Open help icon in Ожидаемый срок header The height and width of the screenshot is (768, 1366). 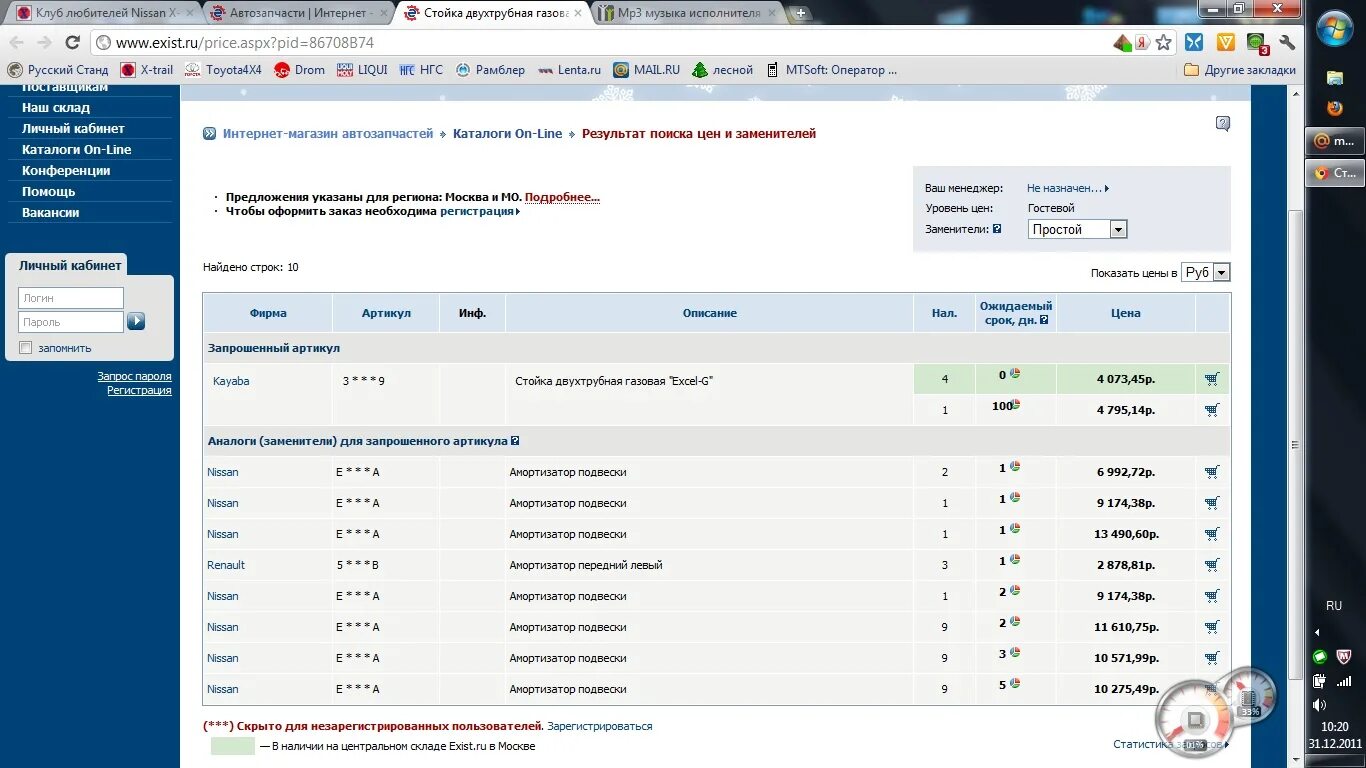click(x=1044, y=320)
